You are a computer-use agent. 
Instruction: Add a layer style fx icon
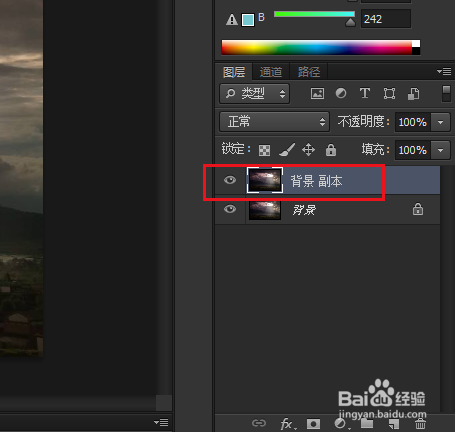point(288,424)
